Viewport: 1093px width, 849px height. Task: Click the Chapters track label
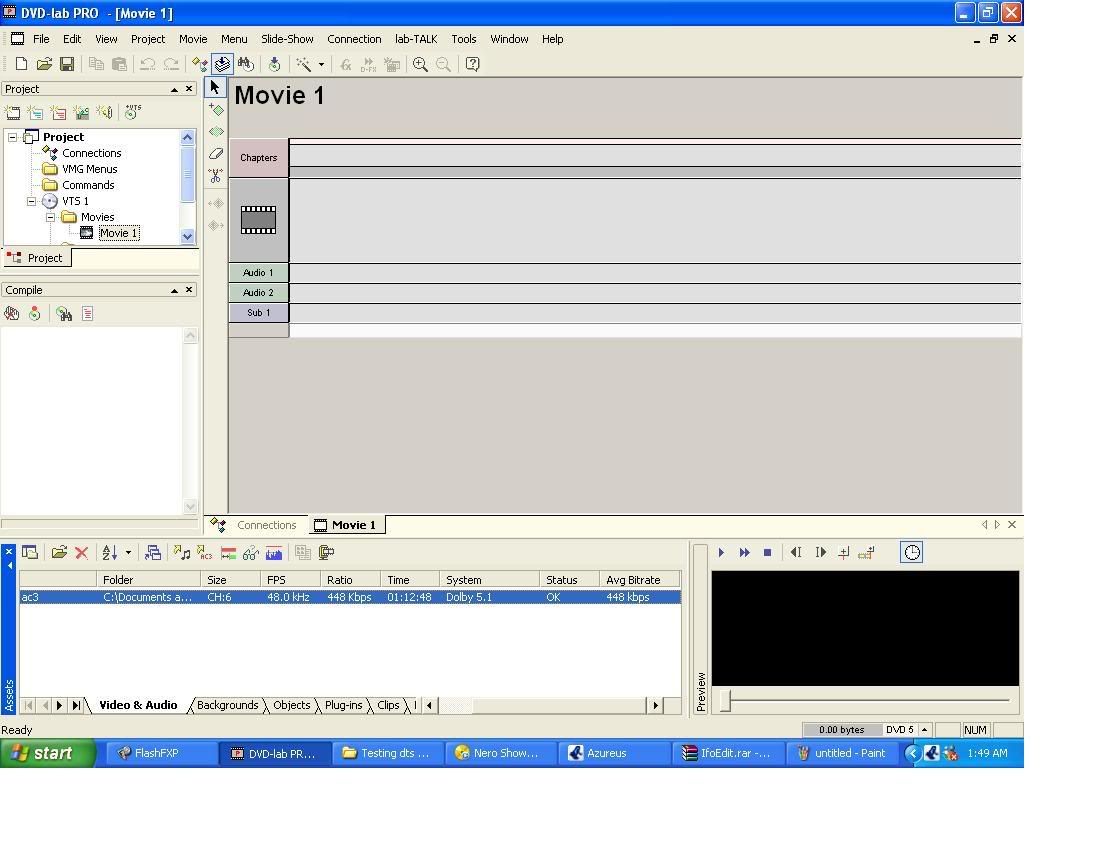259,158
